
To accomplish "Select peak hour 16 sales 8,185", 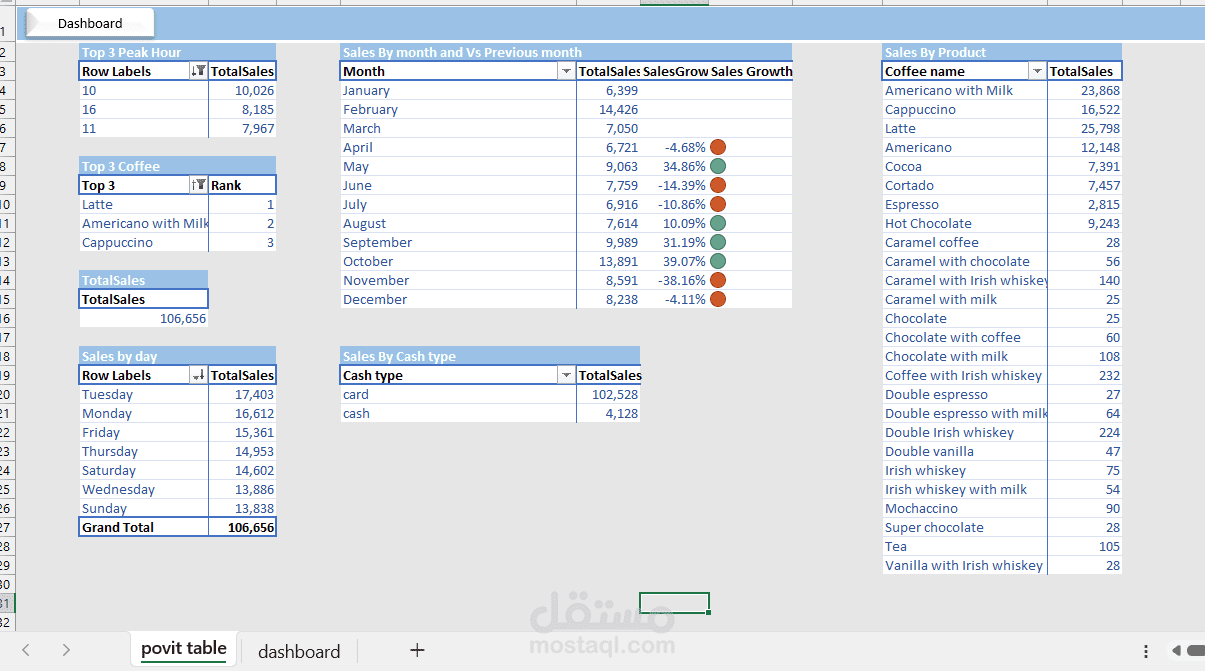I will [x=242, y=109].
